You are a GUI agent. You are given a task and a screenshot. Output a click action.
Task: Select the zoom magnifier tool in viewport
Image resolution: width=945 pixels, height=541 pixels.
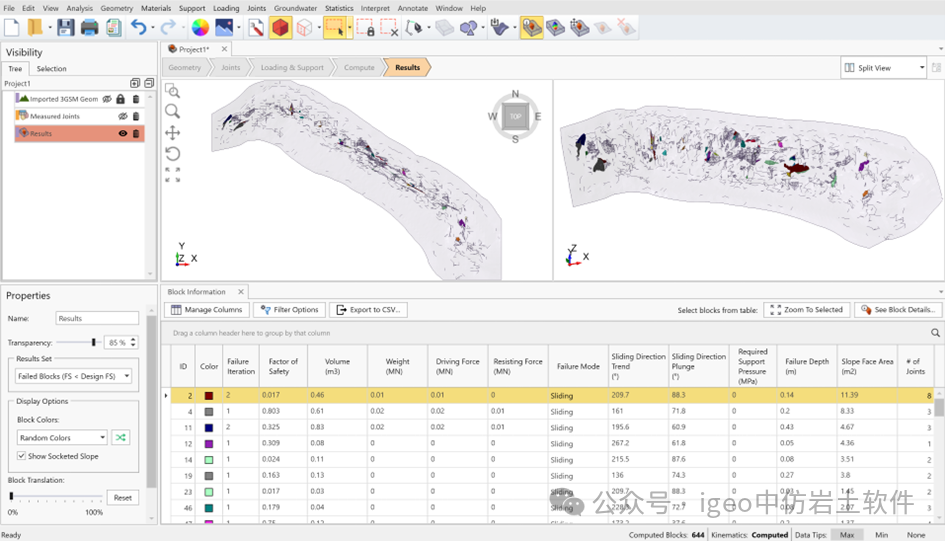click(172, 111)
